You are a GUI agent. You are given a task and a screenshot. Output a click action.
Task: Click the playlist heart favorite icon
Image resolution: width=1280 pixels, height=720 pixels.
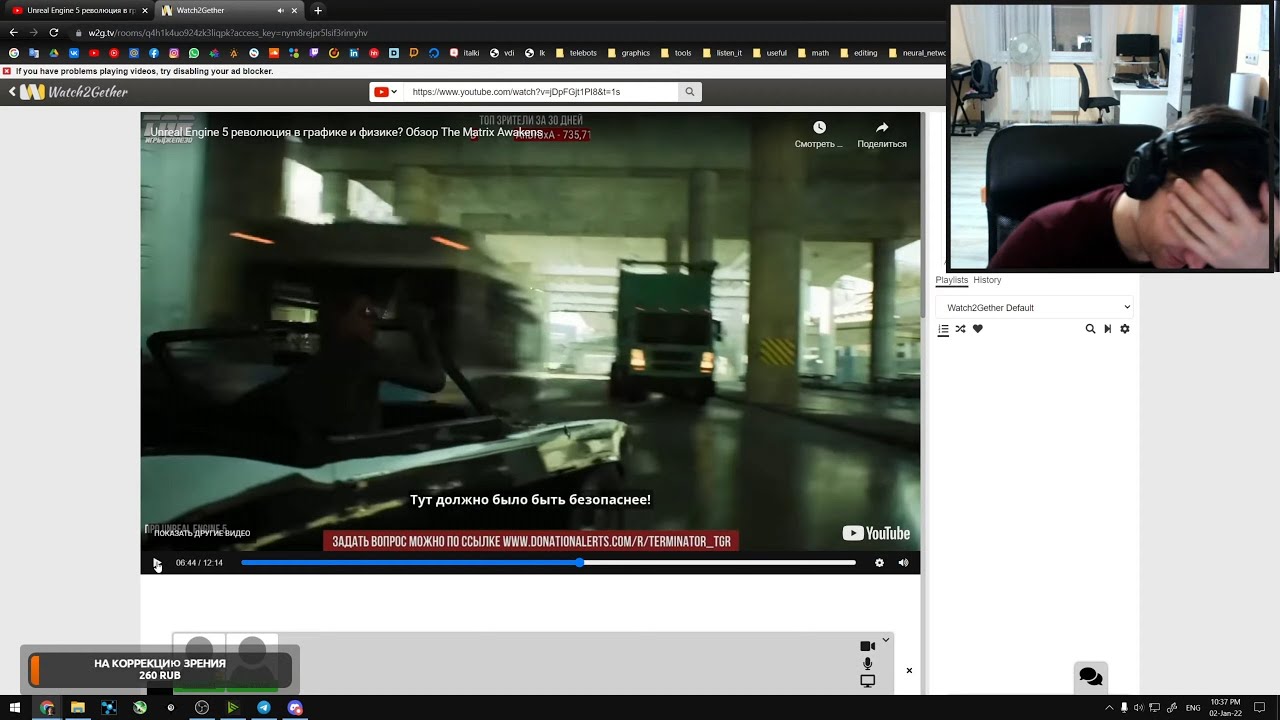coord(978,329)
